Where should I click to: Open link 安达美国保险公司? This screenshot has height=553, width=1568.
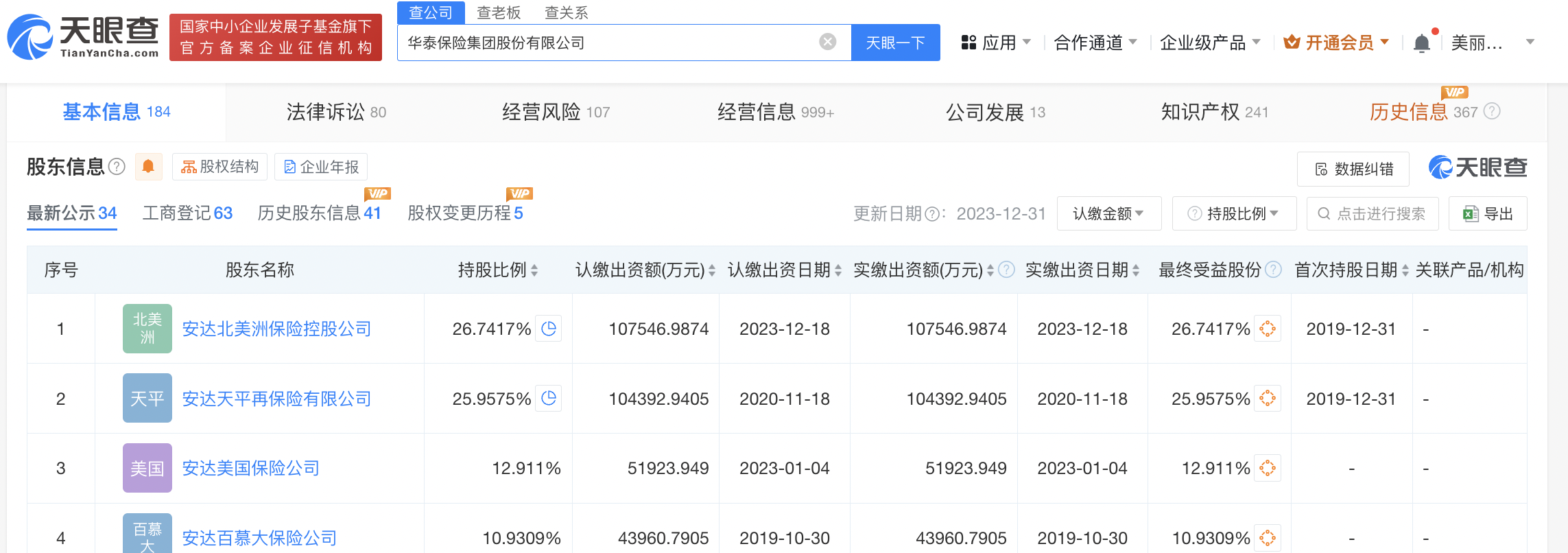(251, 469)
